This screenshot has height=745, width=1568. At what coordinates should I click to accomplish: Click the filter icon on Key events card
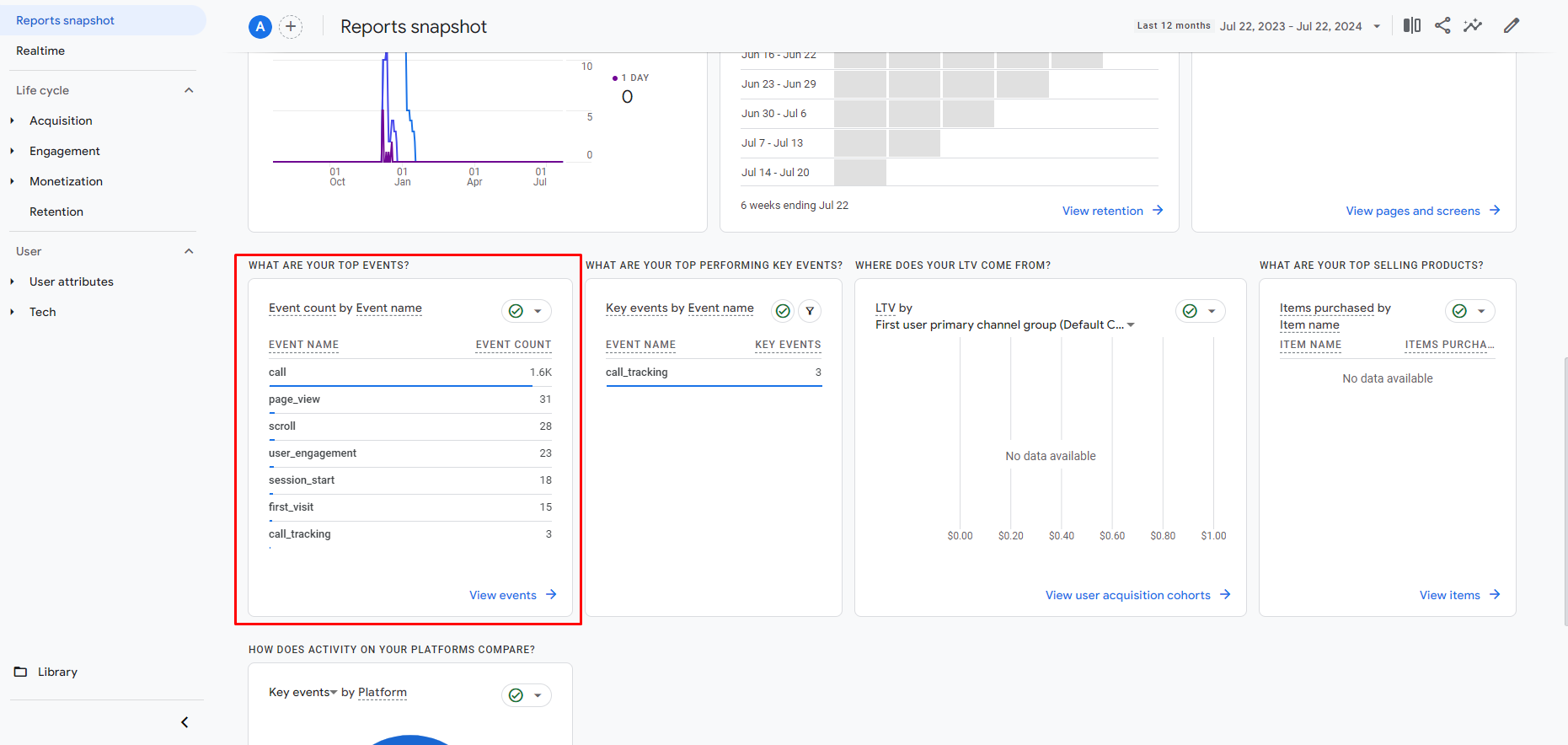(810, 311)
